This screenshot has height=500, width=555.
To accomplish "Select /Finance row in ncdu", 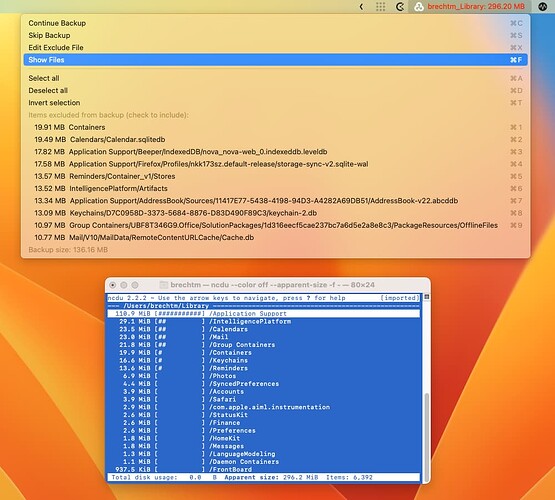I will click(x=264, y=423).
